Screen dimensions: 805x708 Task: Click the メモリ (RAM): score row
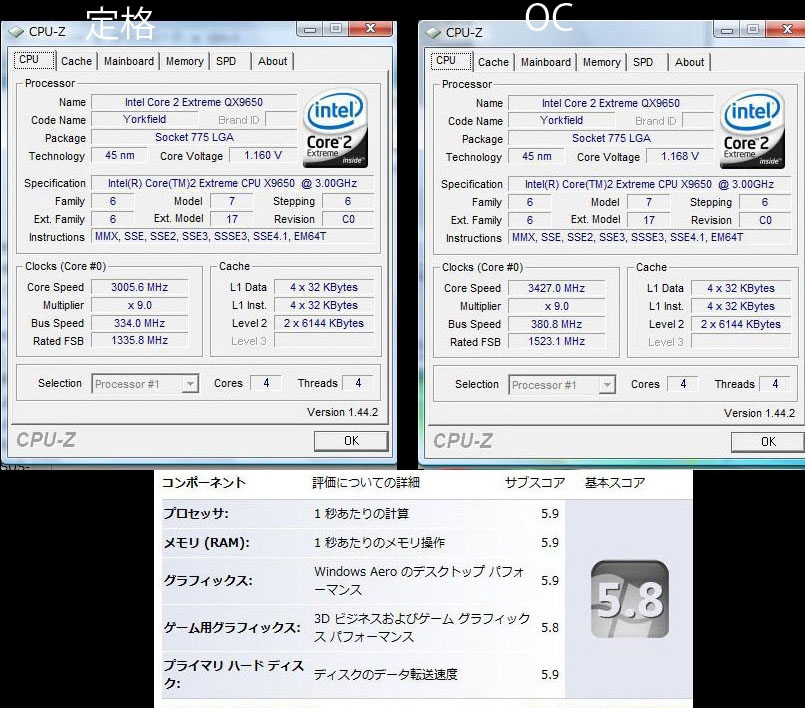click(x=363, y=543)
